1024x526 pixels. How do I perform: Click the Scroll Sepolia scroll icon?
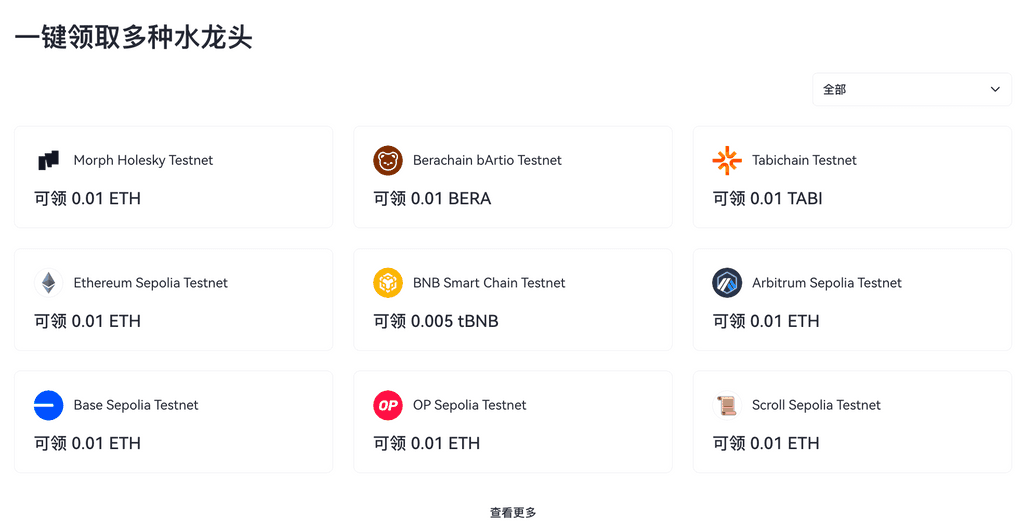click(x=727, y=405)
